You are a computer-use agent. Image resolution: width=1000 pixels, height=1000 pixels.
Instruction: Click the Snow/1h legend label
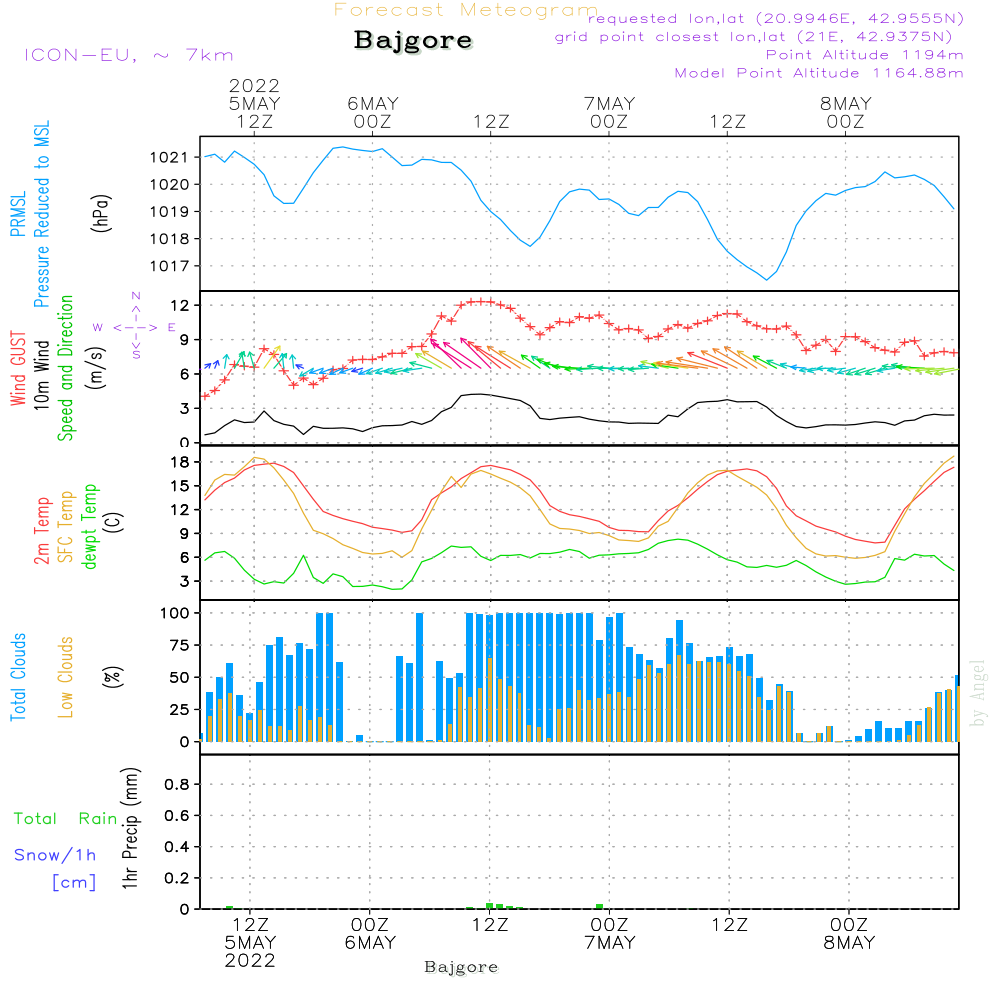click(x=55, y=855)
